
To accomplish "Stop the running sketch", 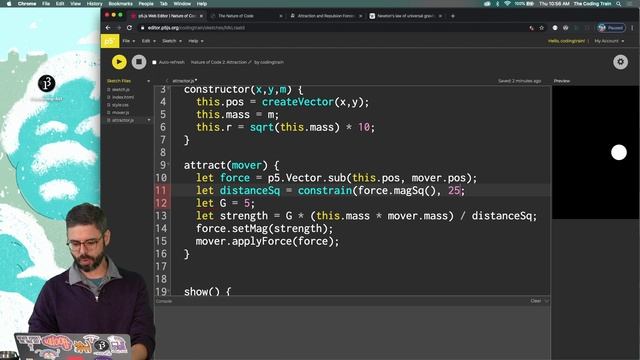I will point(139,62).
